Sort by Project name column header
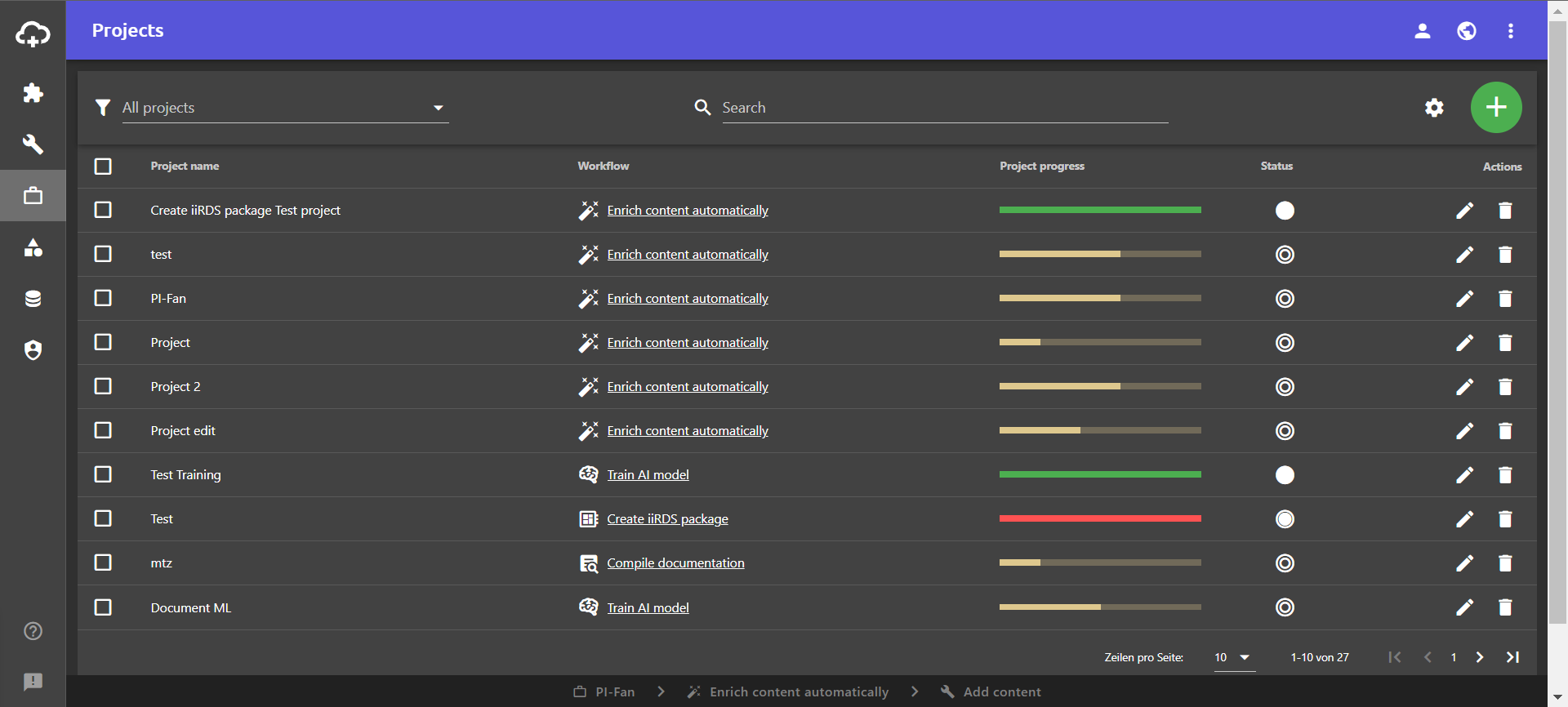This screenshot has width=1568, height=707. click(185, 166)
